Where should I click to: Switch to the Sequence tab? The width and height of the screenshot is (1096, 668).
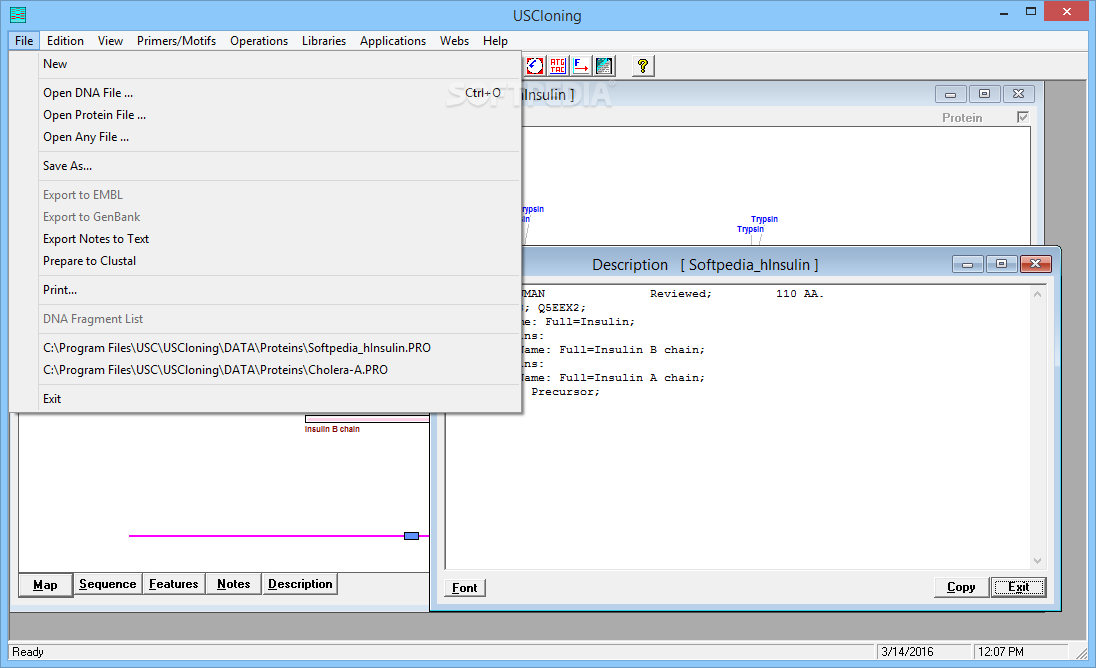[x=108, y=584]
